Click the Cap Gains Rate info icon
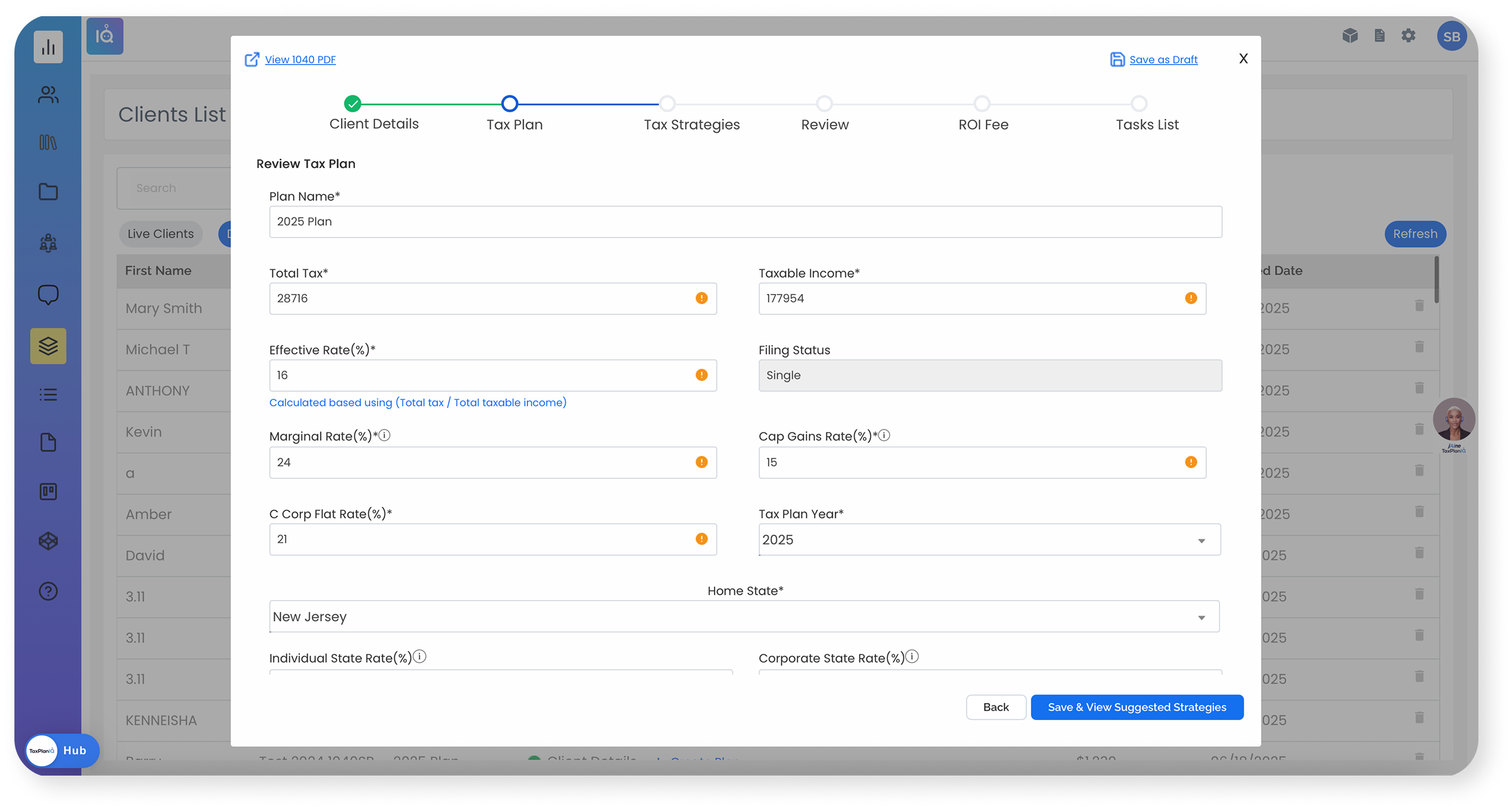The height and width of the screenshot is (811, 1512). click(884, 435)
